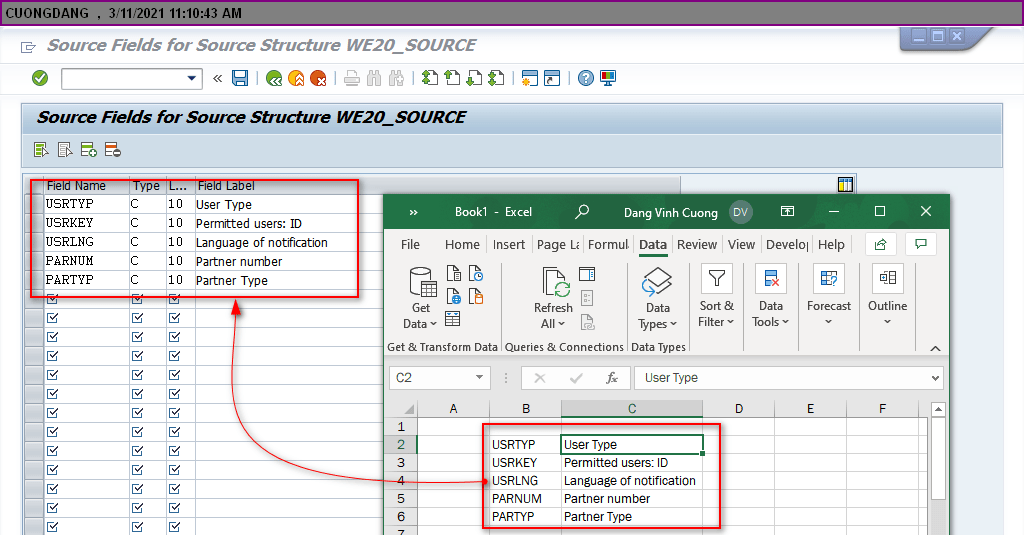1024x535 pixels.
Task: Click the green Back arrow icon
Action: point(274,78)
